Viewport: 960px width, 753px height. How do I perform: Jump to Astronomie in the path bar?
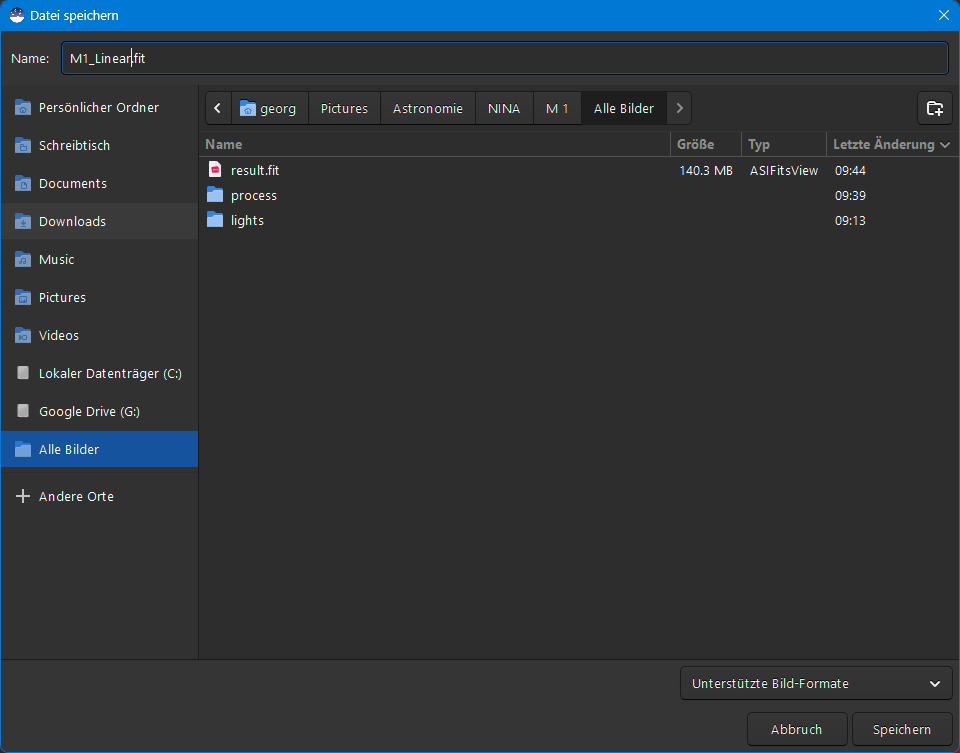point(427,108)
